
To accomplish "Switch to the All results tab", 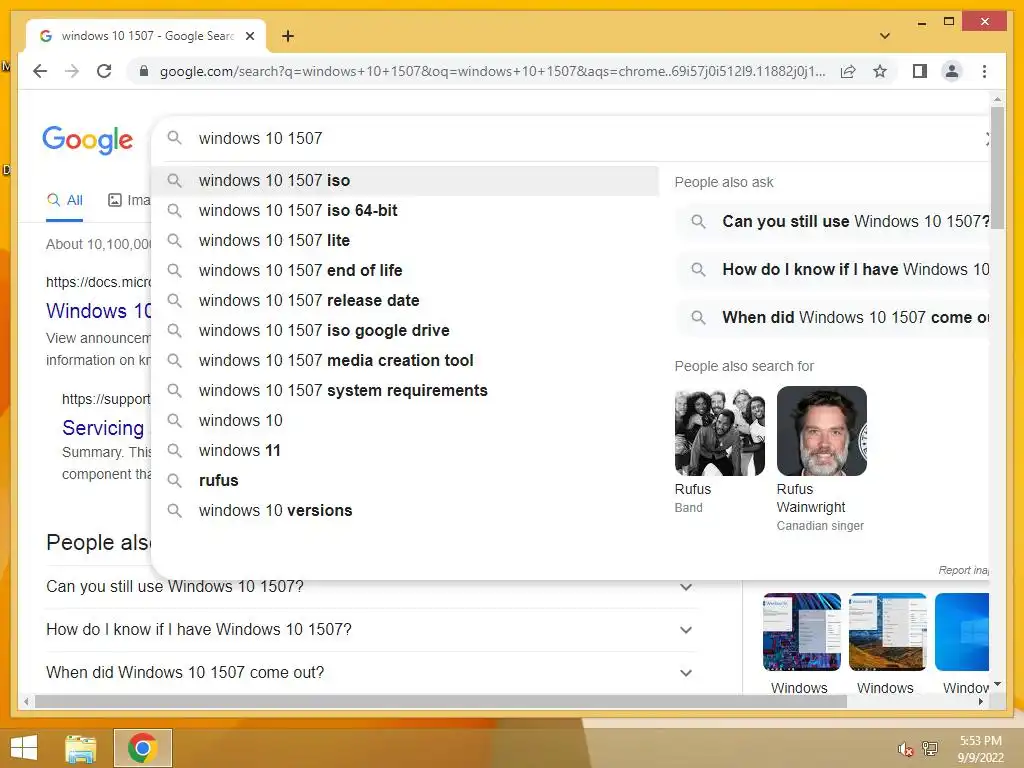I will (x=65, y=200).
